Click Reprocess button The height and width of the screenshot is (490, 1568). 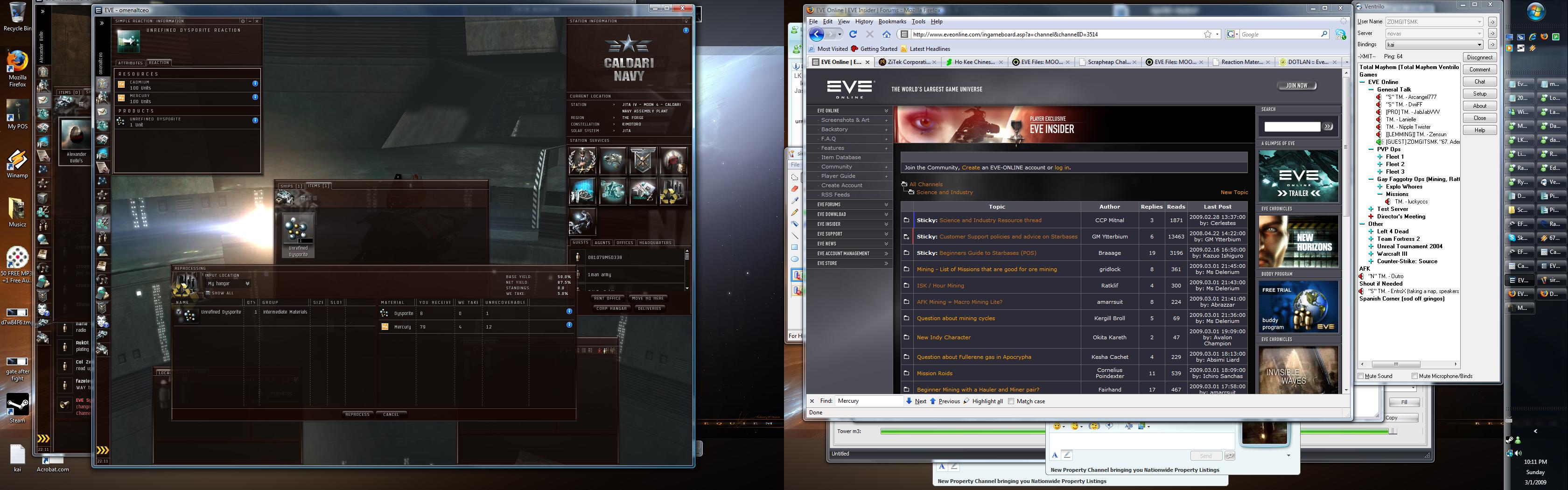click(x=357, y=414)
